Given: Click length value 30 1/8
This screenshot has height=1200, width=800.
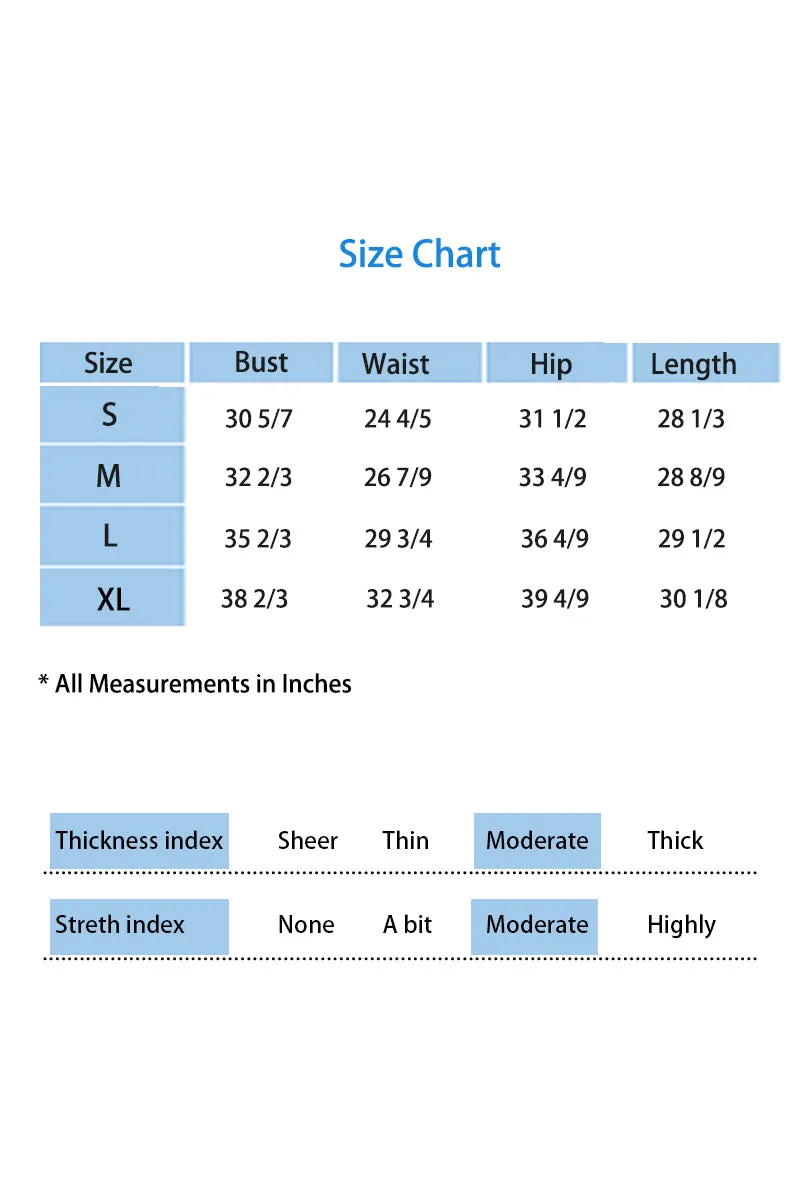Looking at the screenshot, I should (x=694, y=599).
